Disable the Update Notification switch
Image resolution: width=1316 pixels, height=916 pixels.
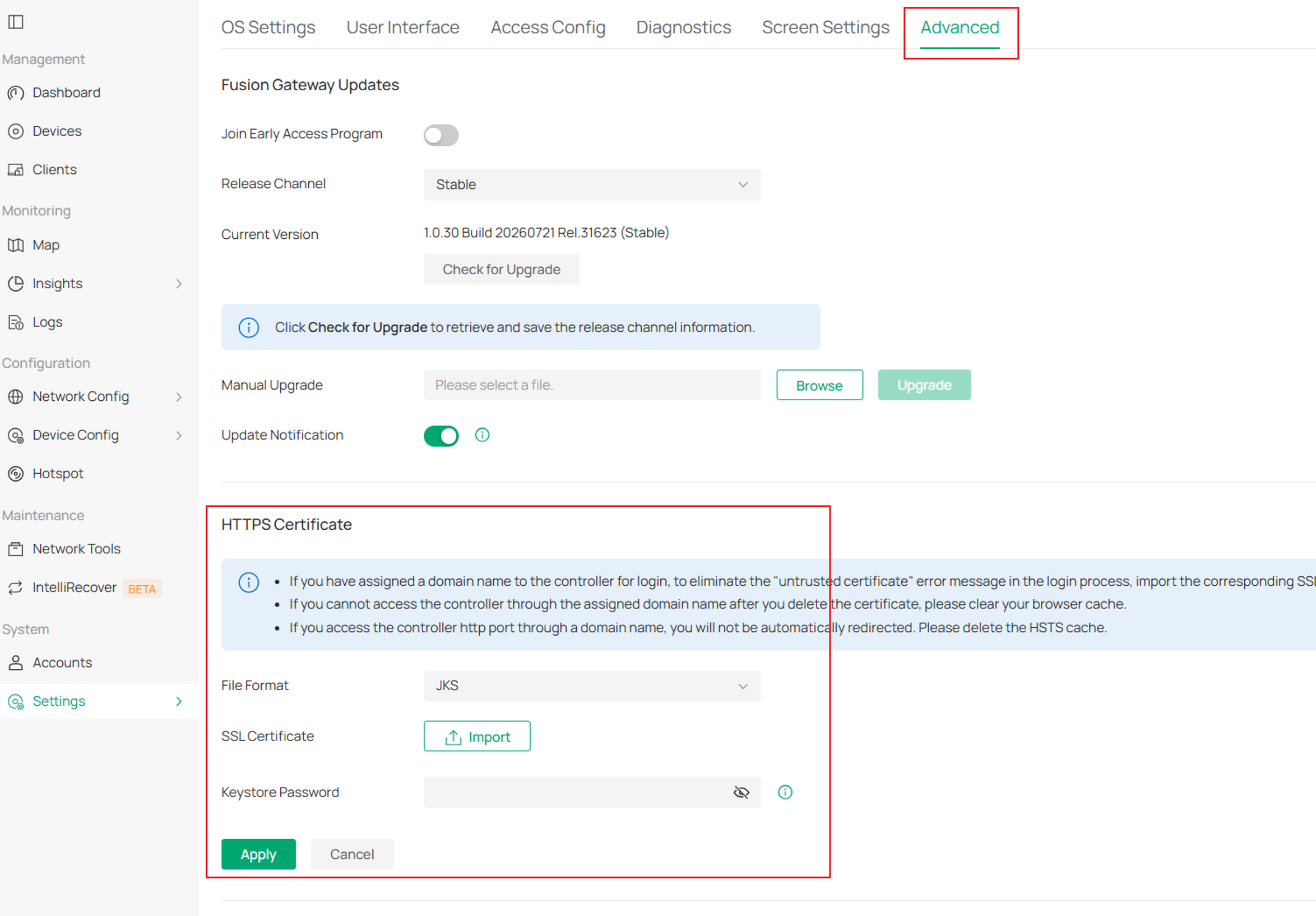pyautogui.click(x=441, y=436)
